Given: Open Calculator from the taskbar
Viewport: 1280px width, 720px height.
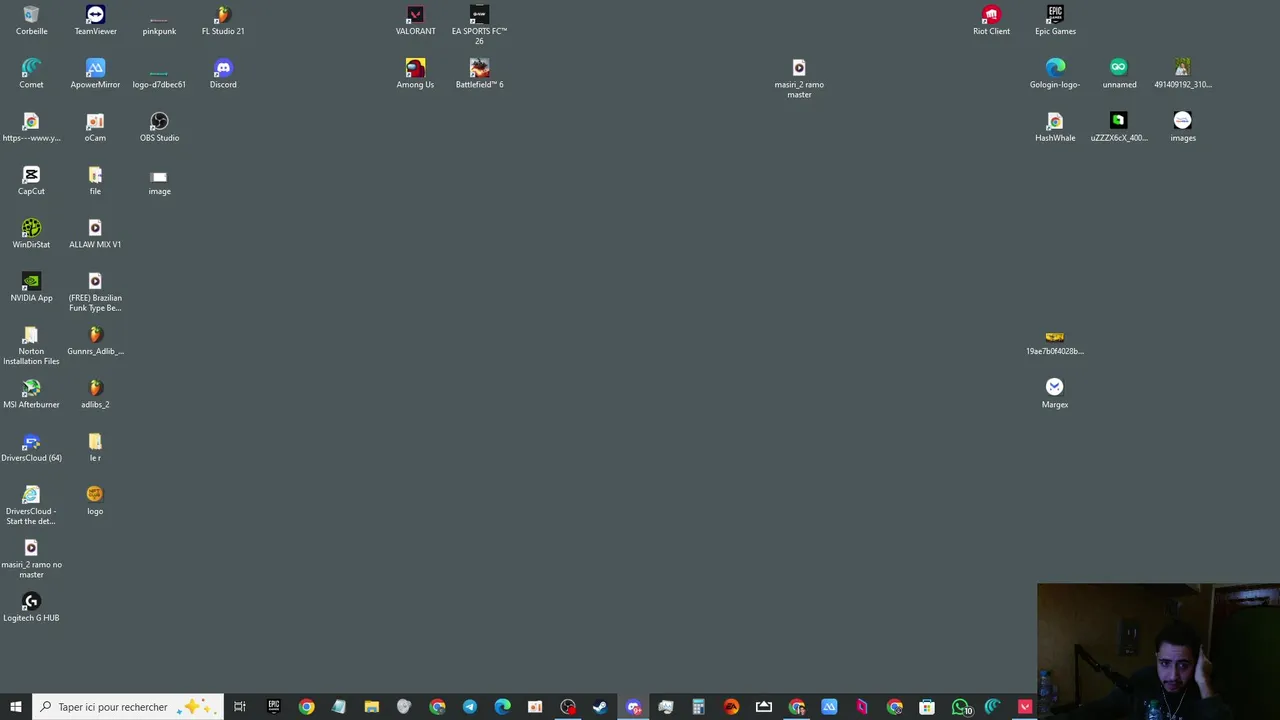Looking at the screenshot, I should click(x=698, y=707).
